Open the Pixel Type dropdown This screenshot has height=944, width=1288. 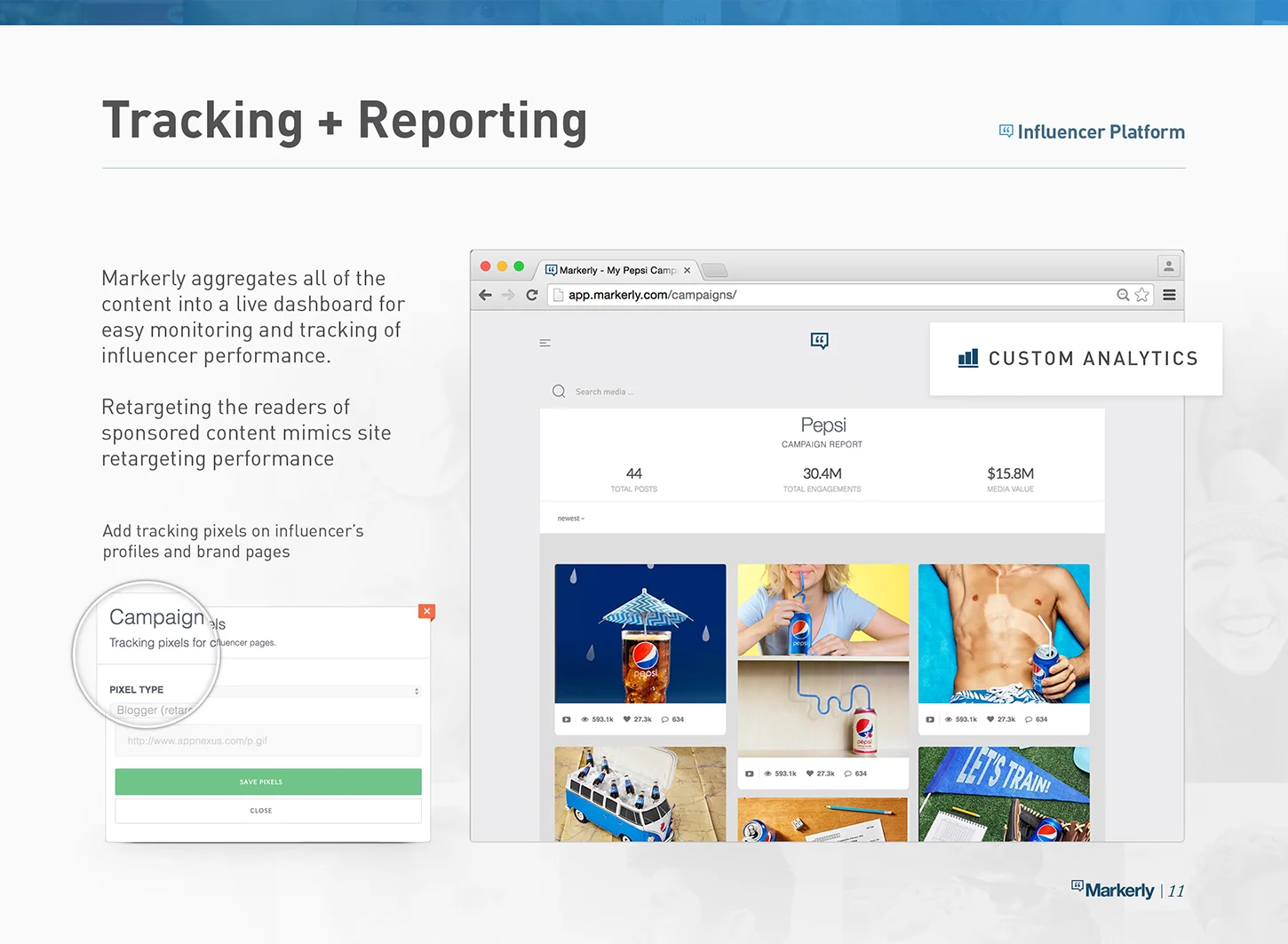(266, 691)
